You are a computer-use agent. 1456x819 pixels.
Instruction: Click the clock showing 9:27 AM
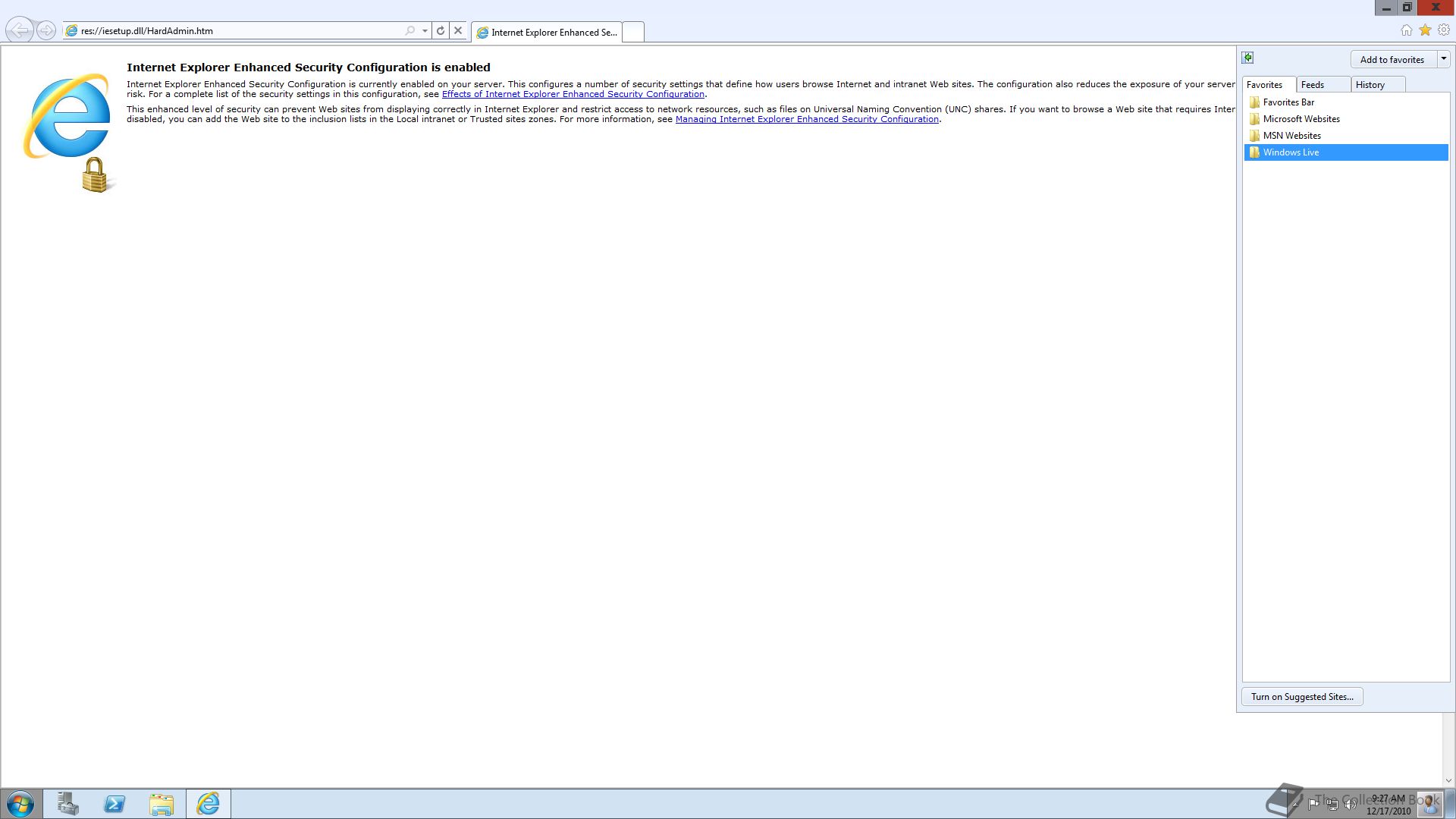(x=1389, y=805)
